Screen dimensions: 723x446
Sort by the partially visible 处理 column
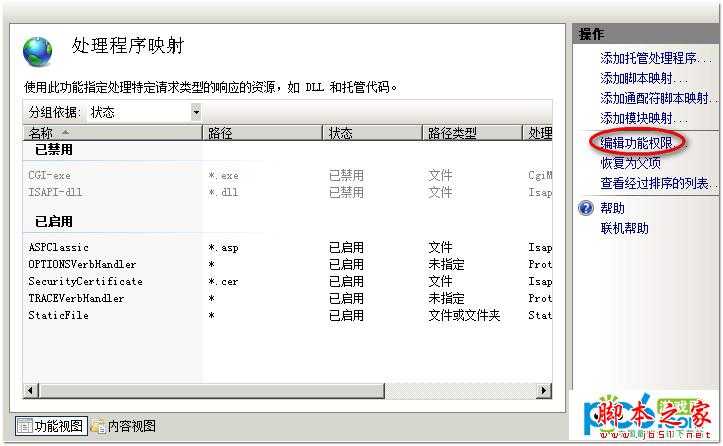point(538,133)
